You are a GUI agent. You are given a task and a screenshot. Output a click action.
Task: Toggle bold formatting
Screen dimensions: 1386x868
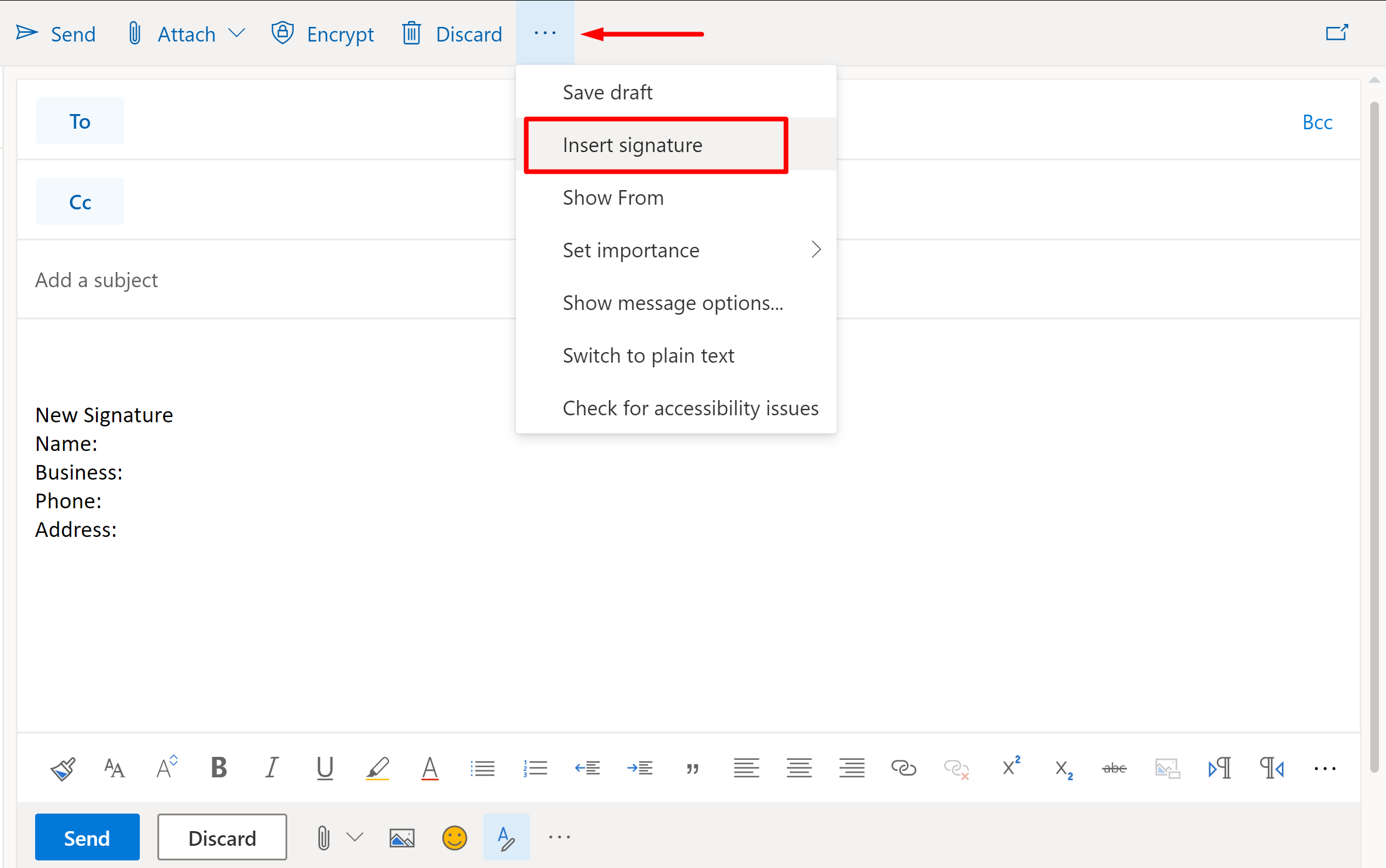point(219,768)
